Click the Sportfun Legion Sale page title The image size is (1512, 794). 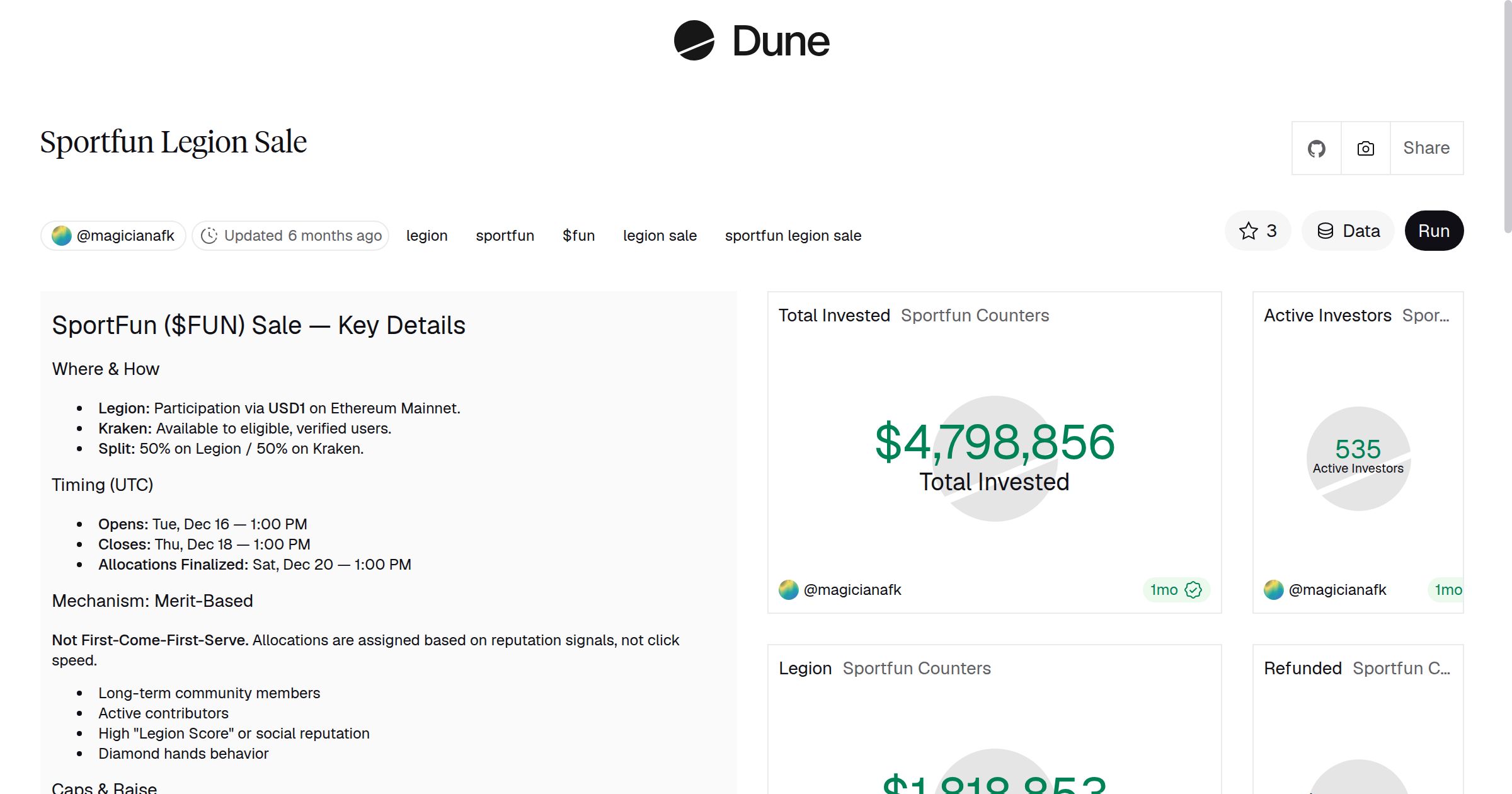(x=173, y=142)
